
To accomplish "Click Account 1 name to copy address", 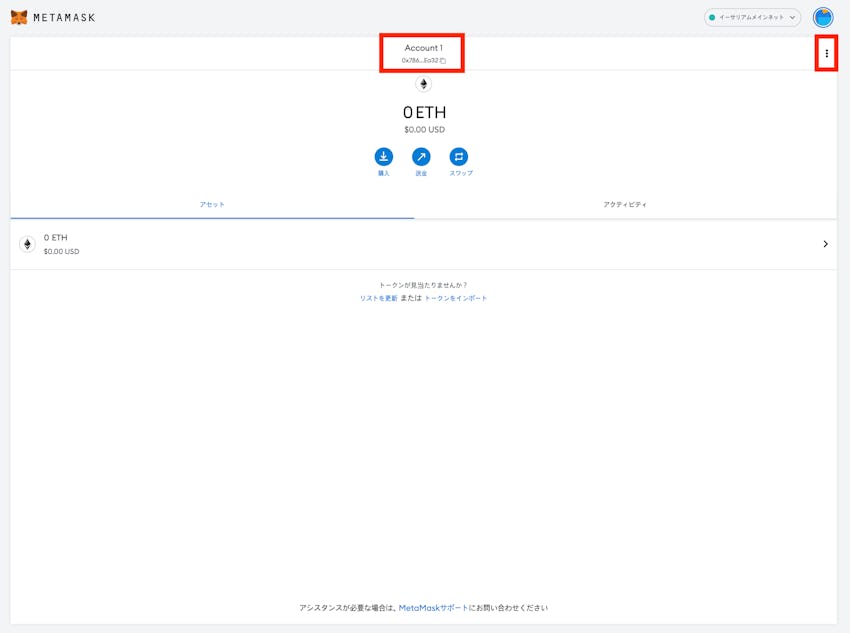I will pyautogui.click(x=423, y=48).
